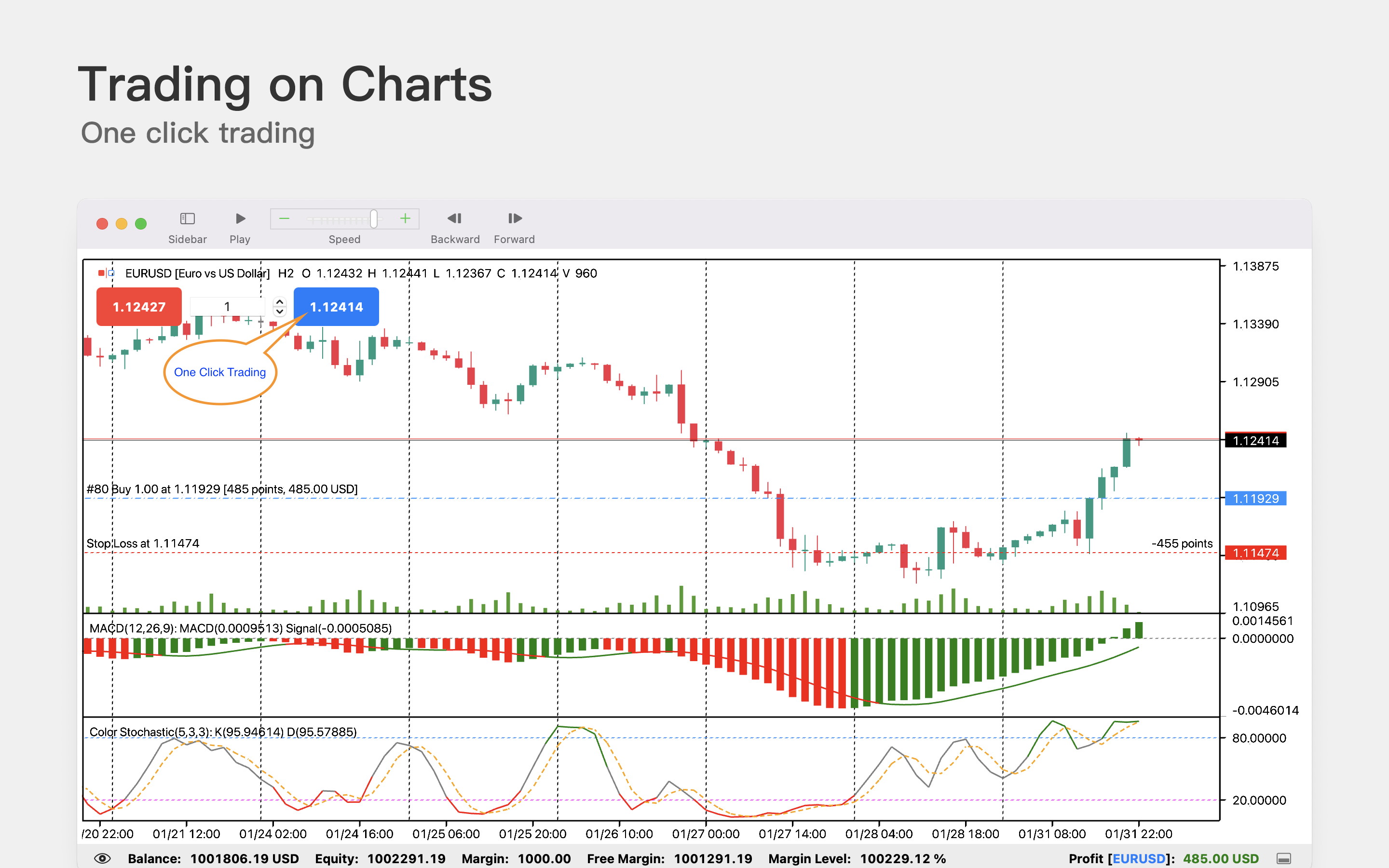Click the 01/31 22:00 time axis label

[1139, 834]
